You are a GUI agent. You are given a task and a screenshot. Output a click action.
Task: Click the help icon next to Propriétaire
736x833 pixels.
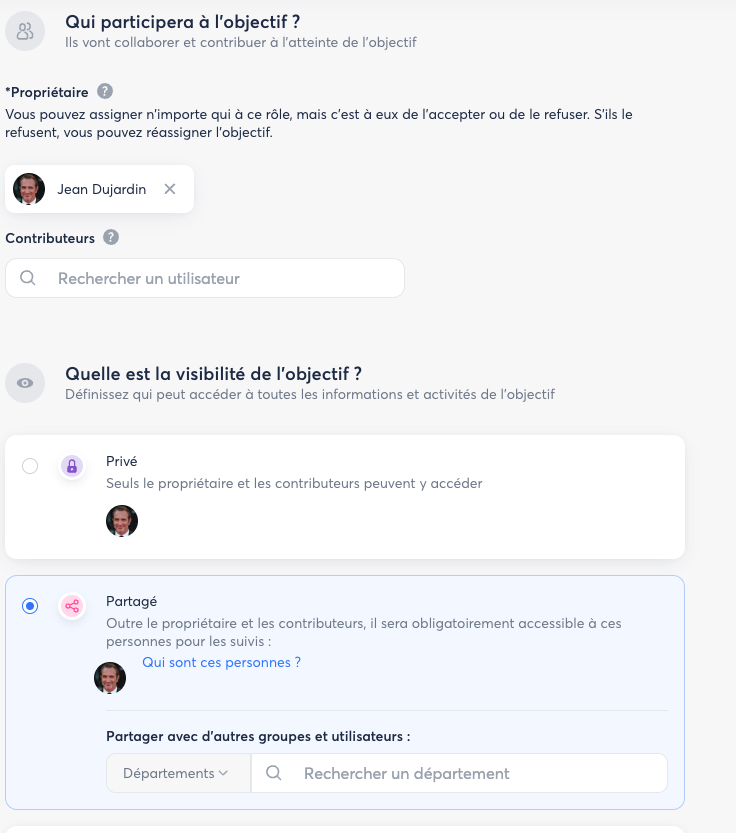pyautogui.click(x=105, y=92)
